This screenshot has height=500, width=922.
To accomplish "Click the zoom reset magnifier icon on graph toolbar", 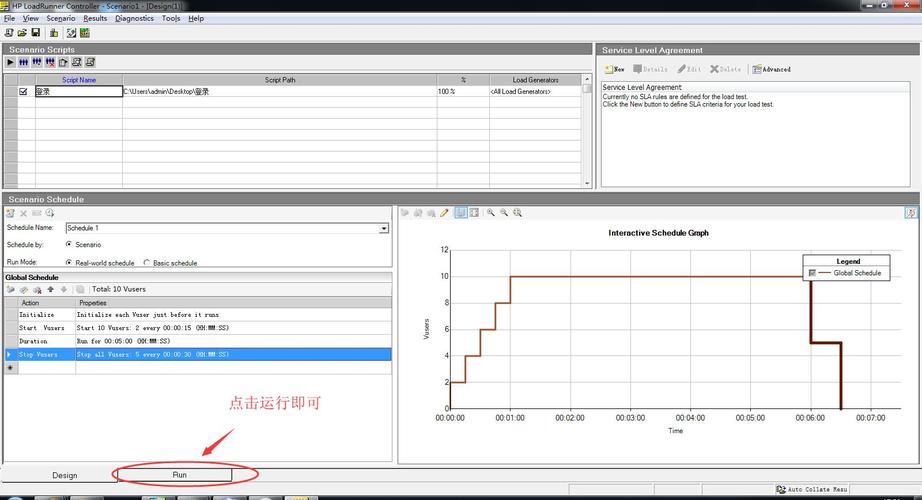I will pos(517,213).
